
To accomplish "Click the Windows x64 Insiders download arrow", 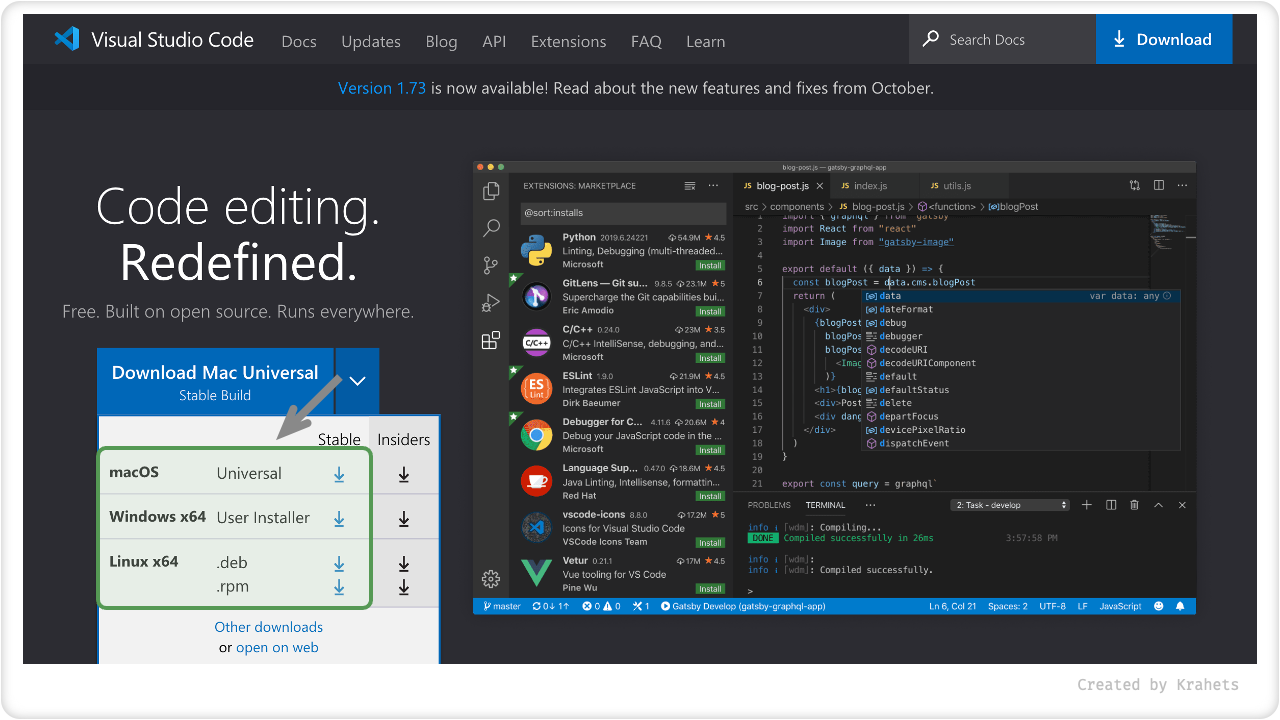I will 404,519.
